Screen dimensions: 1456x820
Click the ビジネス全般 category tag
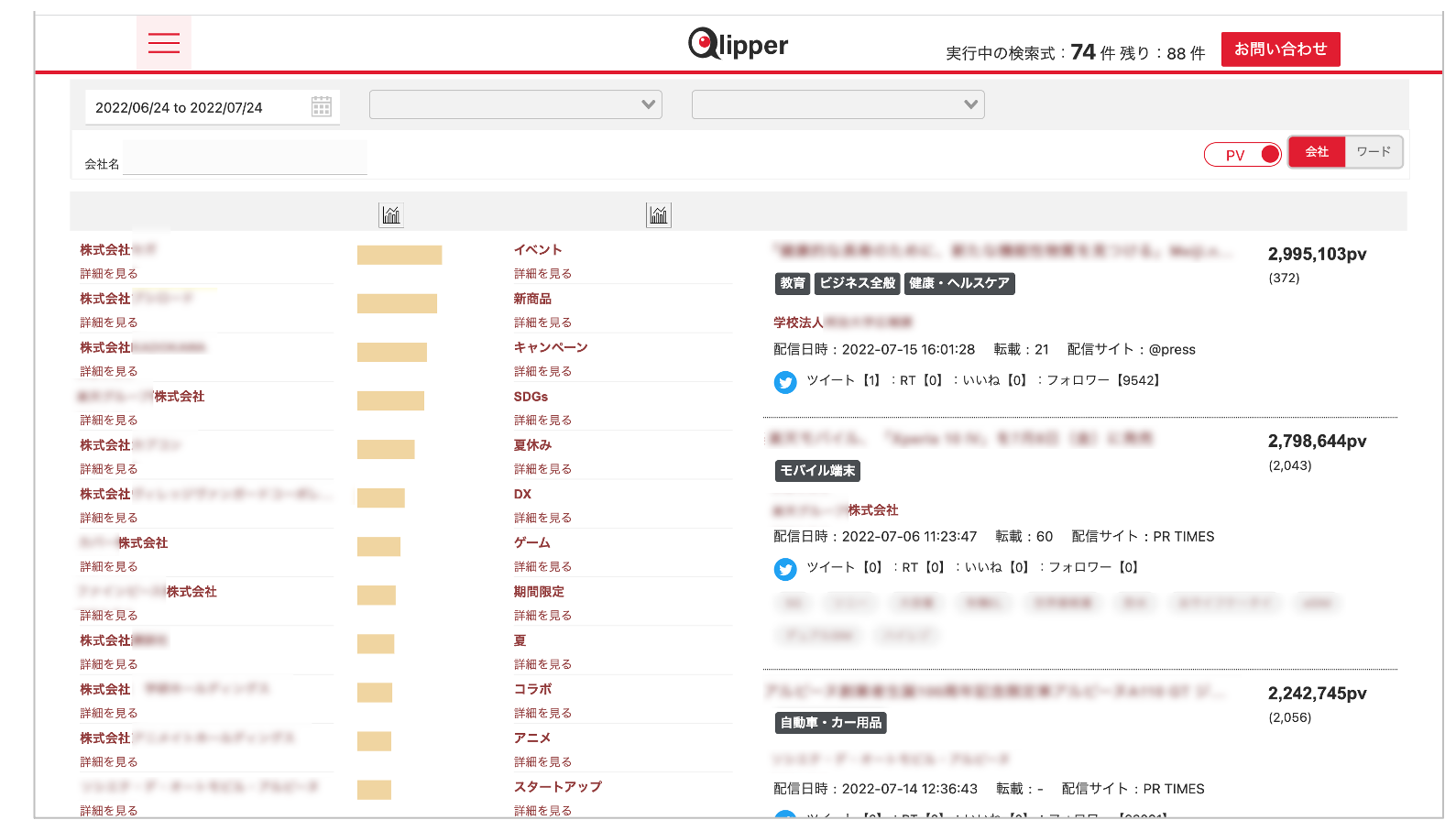[858, 284]
